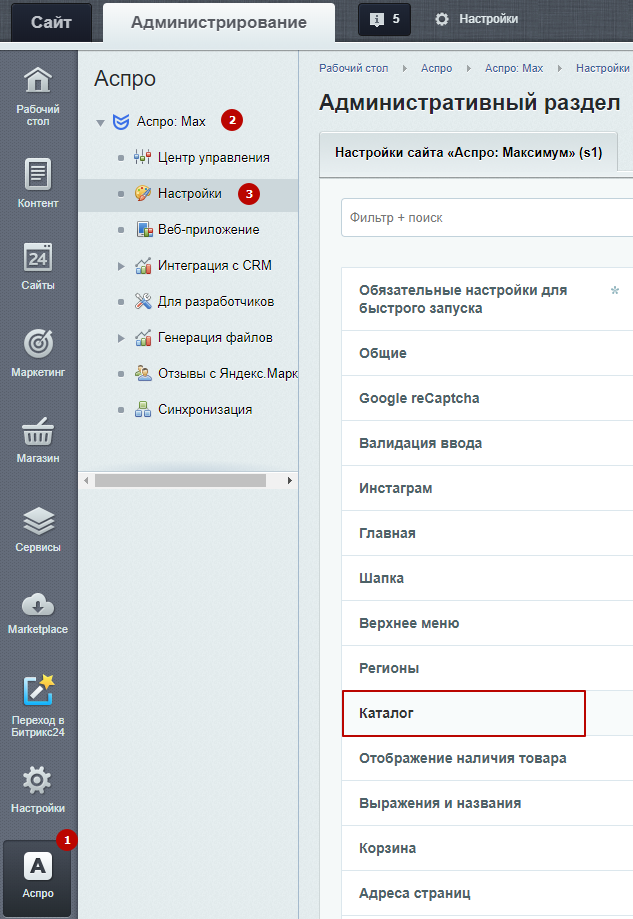Click the tree scrollbar left arrow
Screen dimensions: 633x919
pyautogui.click(x=86, y=481)
